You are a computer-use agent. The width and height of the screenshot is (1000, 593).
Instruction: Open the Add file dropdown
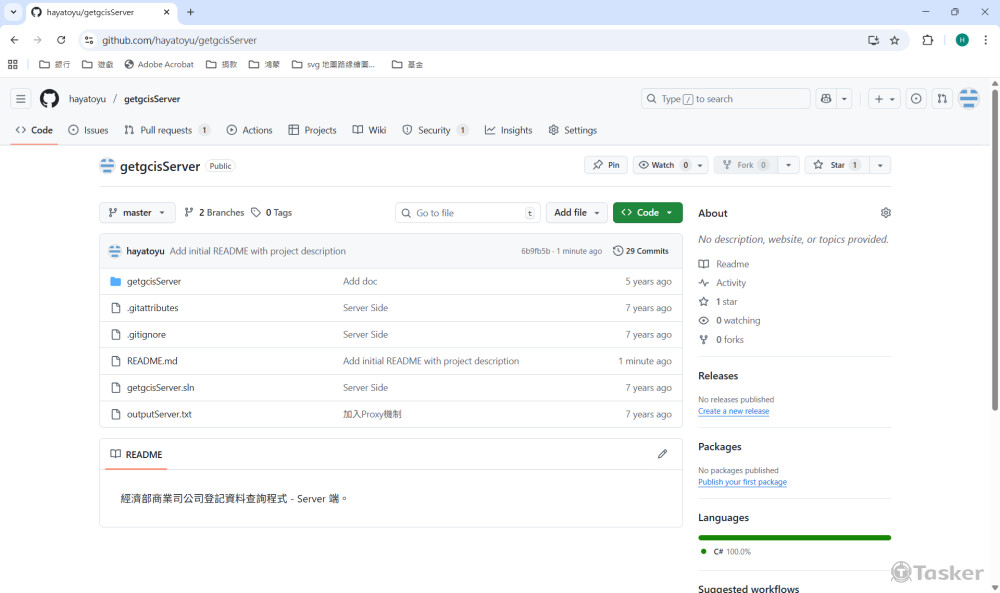pyautogui.click(x=577, y=213)
